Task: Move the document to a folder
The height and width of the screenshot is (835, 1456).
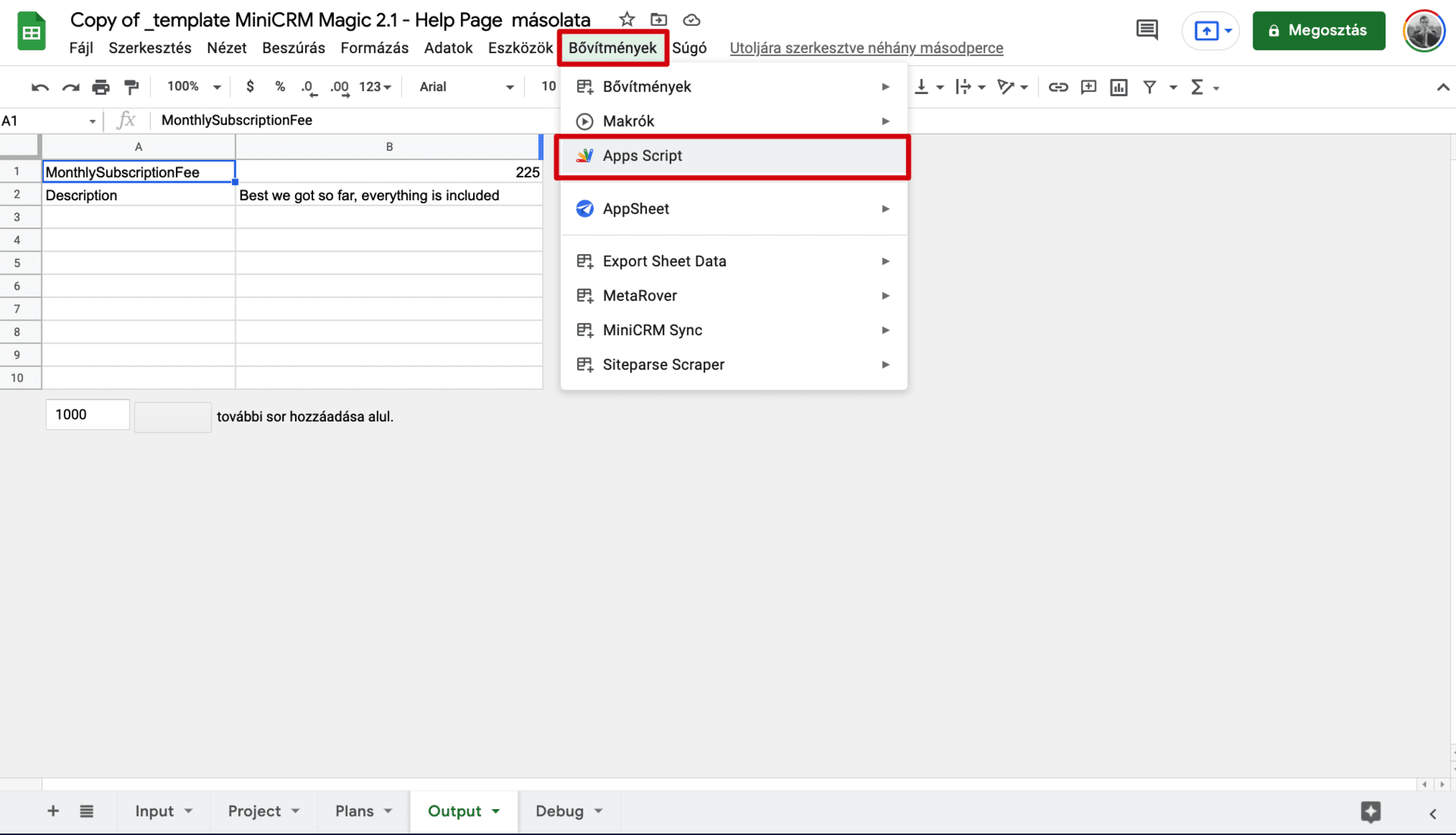Action: (658, 20)
